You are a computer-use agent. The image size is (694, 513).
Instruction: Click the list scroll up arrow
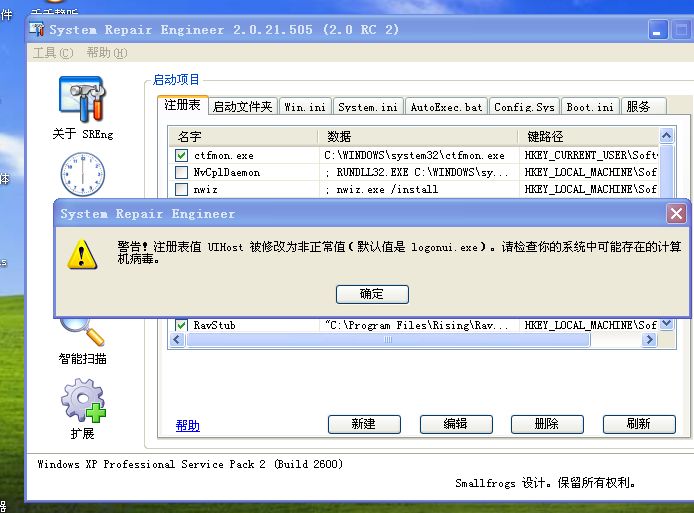click(667, 135)
